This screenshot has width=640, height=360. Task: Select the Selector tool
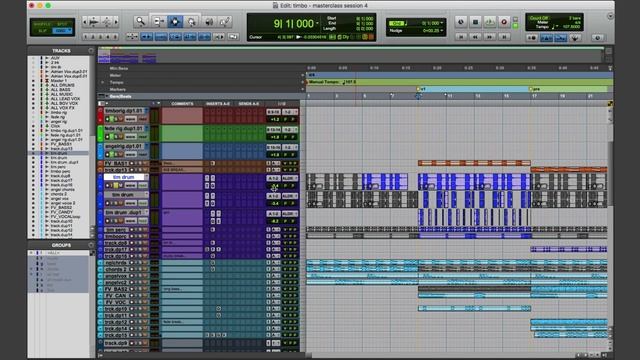click(x=175, y=21)
